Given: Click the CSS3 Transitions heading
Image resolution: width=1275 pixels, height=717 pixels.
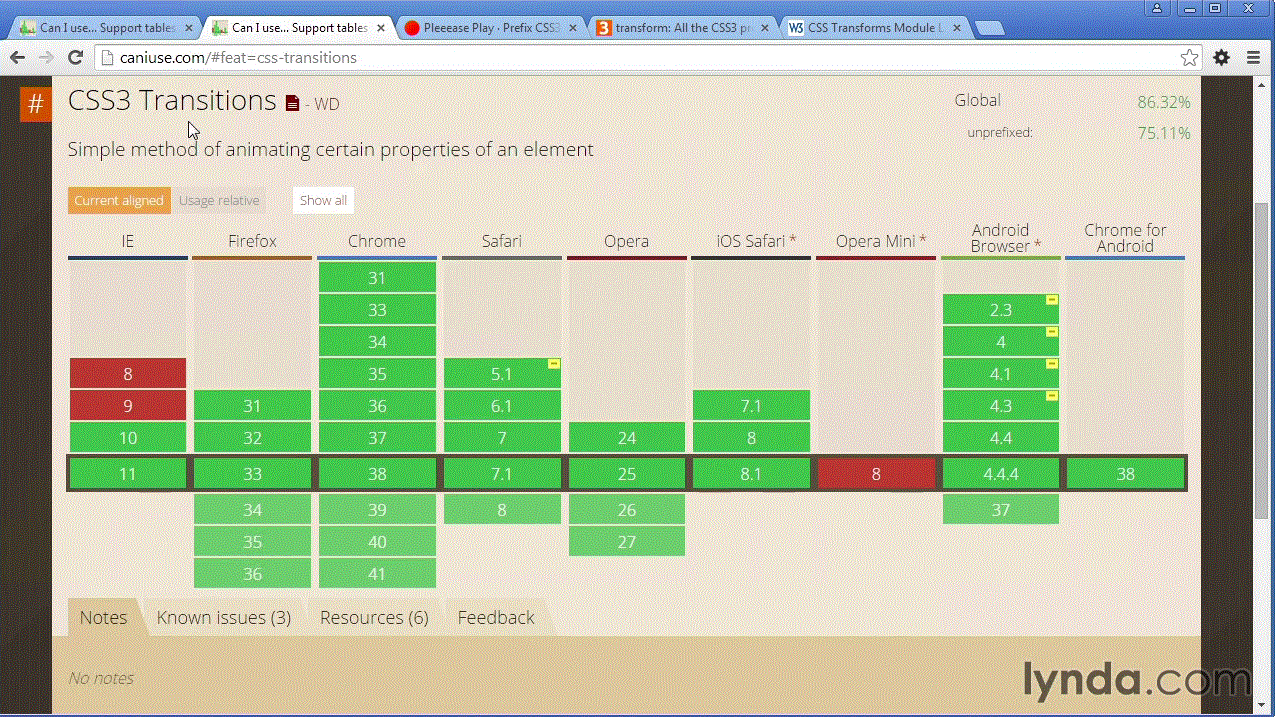Looking at the screenshot, I should tap(172, 101).
